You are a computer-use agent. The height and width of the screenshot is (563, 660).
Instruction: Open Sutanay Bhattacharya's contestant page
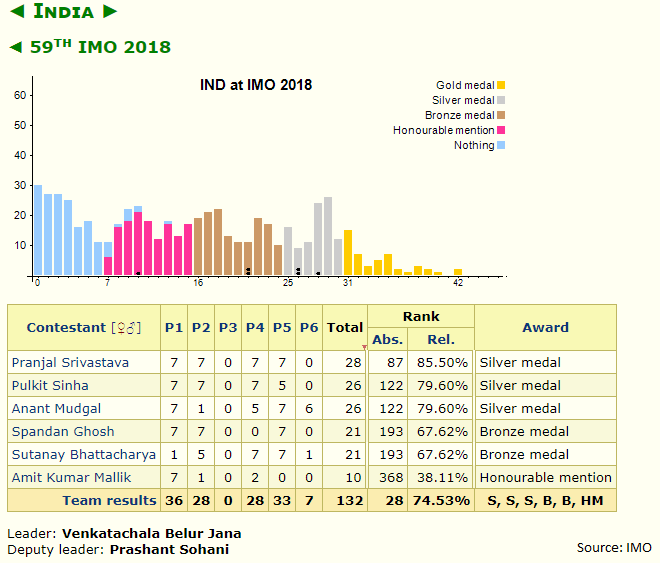(83, 454)
